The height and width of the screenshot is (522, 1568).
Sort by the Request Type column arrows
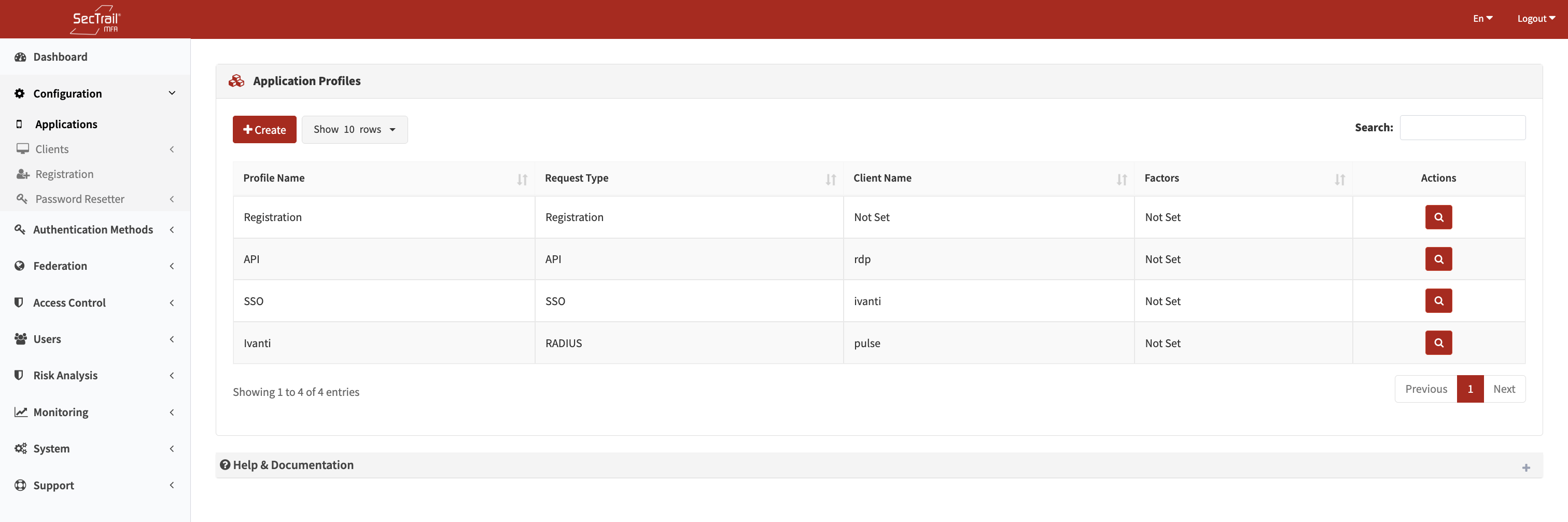coord(830,179)
